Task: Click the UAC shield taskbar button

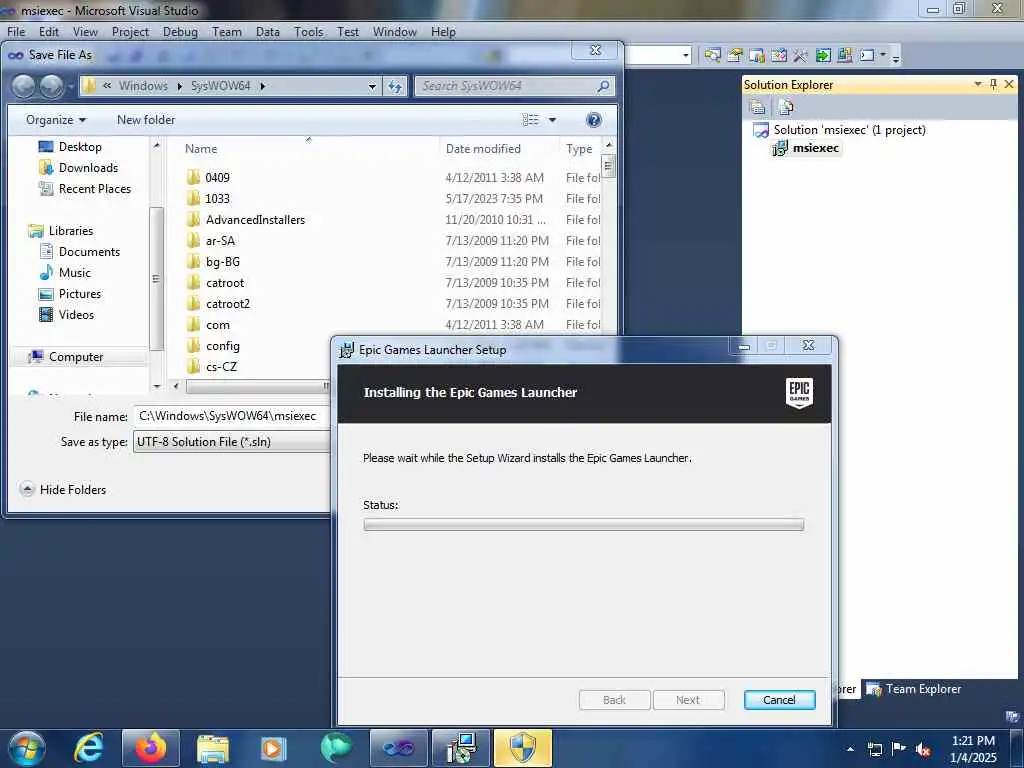Action: [522, 748]
